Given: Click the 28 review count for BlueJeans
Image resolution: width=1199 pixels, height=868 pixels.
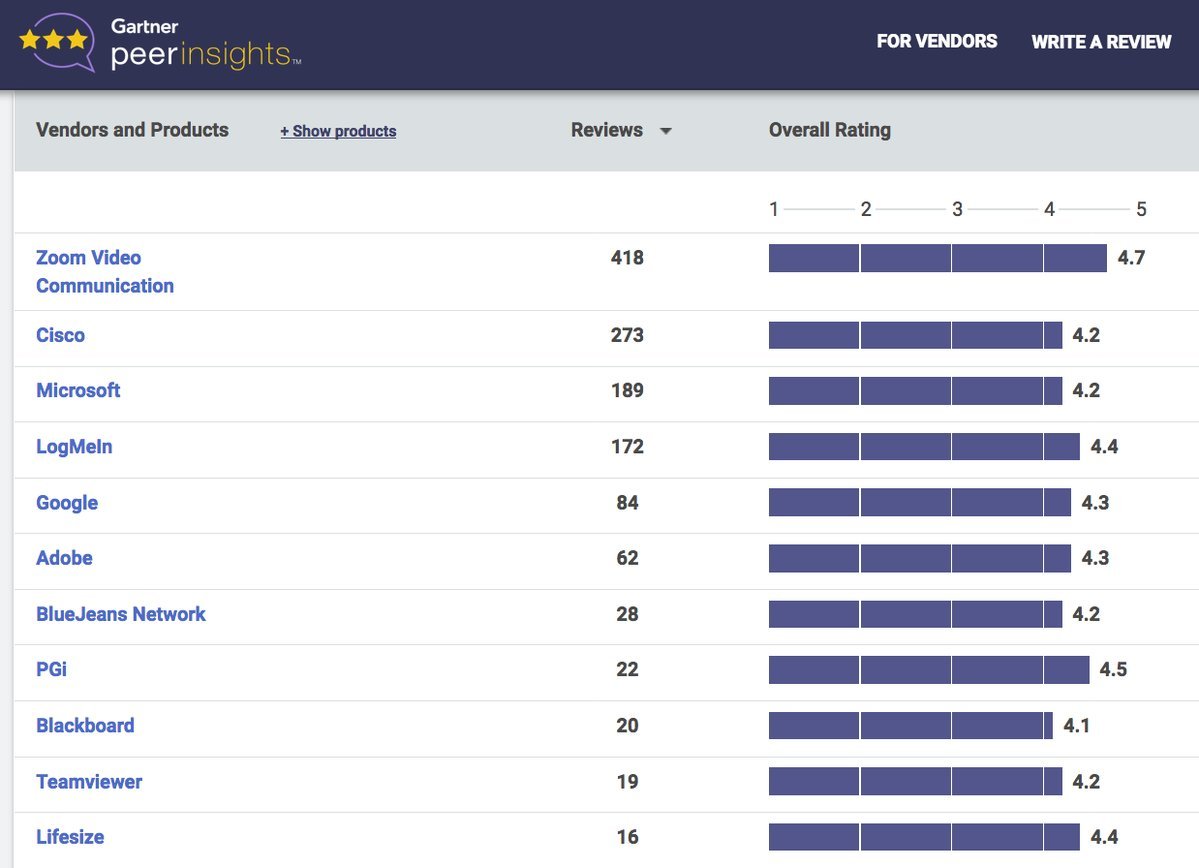Looking at the screenshot, I should [627, 614].
